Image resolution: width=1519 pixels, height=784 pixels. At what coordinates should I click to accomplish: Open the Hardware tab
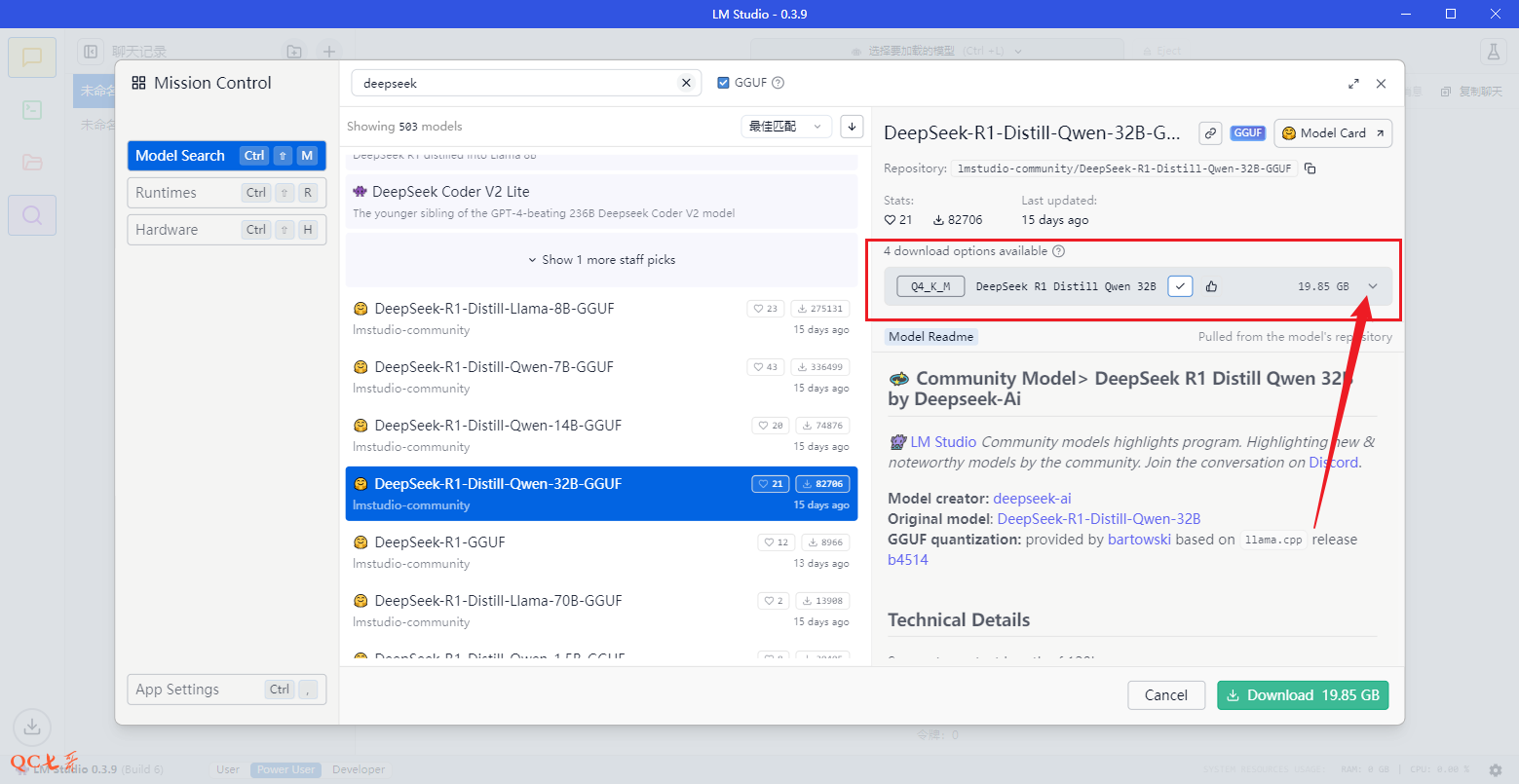tap(226, 230)
